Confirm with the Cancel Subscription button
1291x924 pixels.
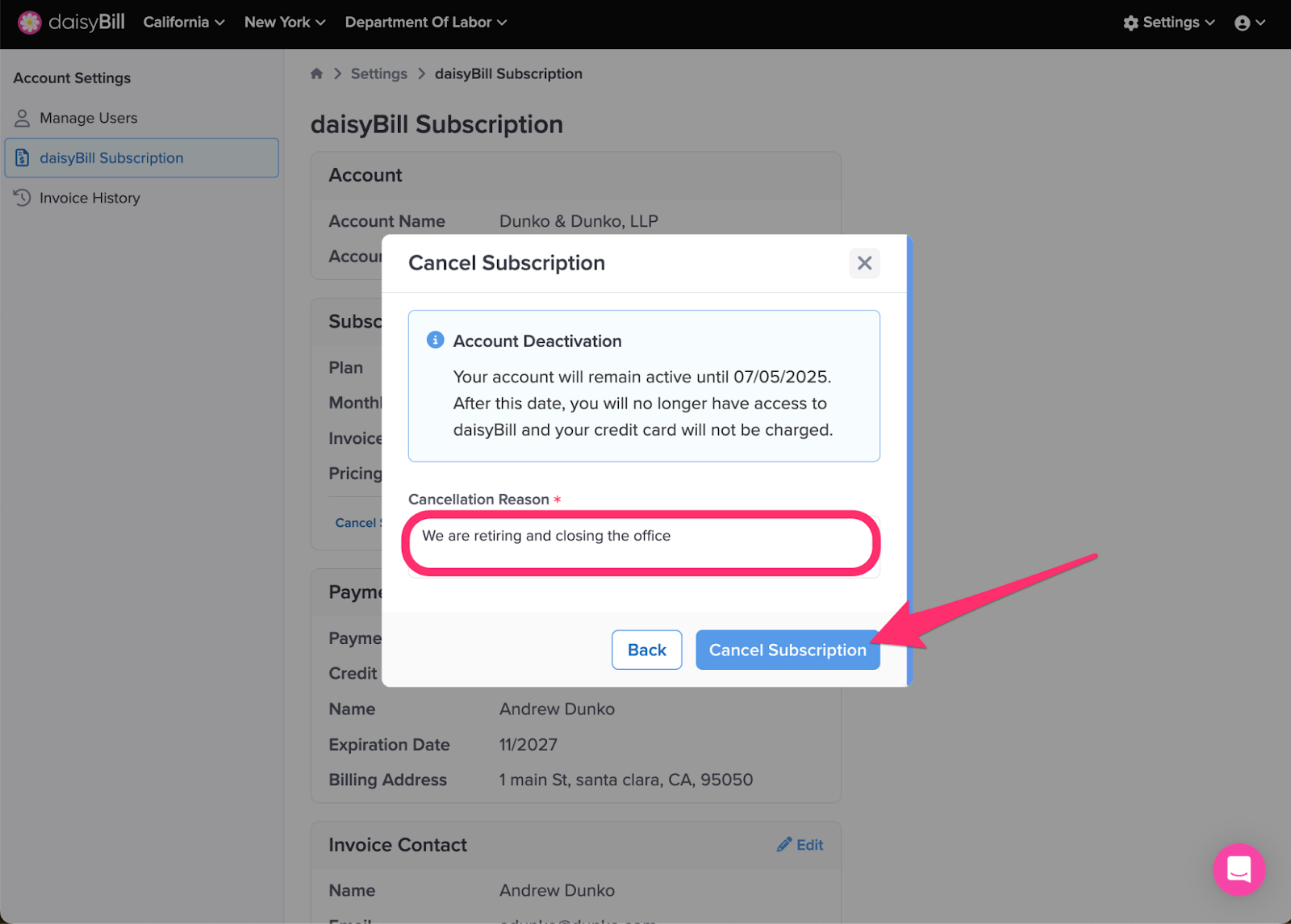(x=788, y=650)
